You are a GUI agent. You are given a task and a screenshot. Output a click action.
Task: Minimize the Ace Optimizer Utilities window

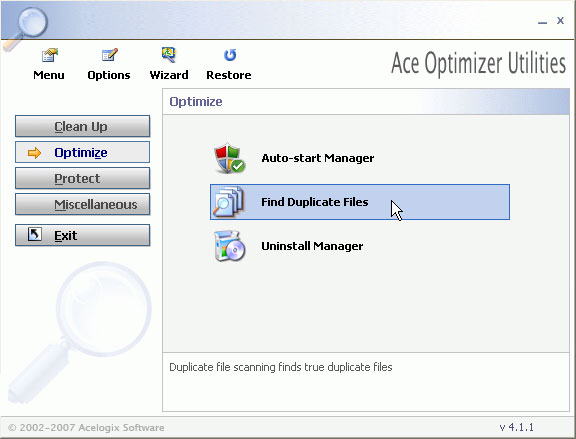pyautogui.click(x=542, y=22)
